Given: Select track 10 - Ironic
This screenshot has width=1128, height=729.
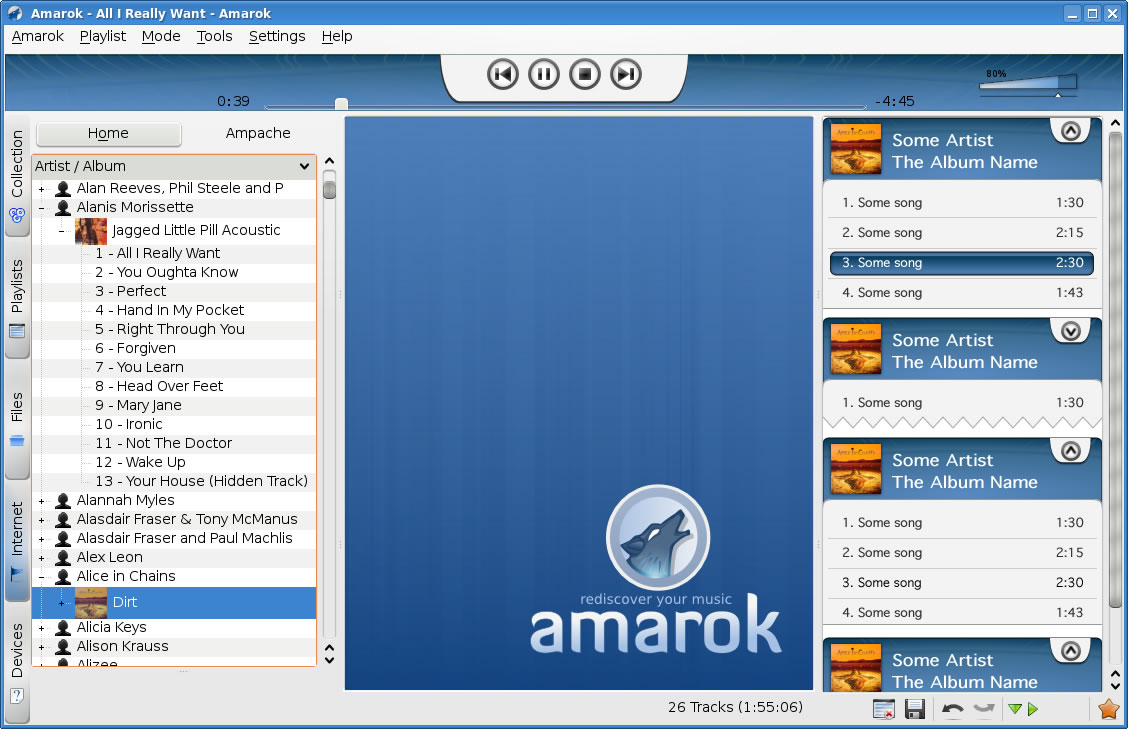Looking at the screenshot, I should [x=129, y=425].
